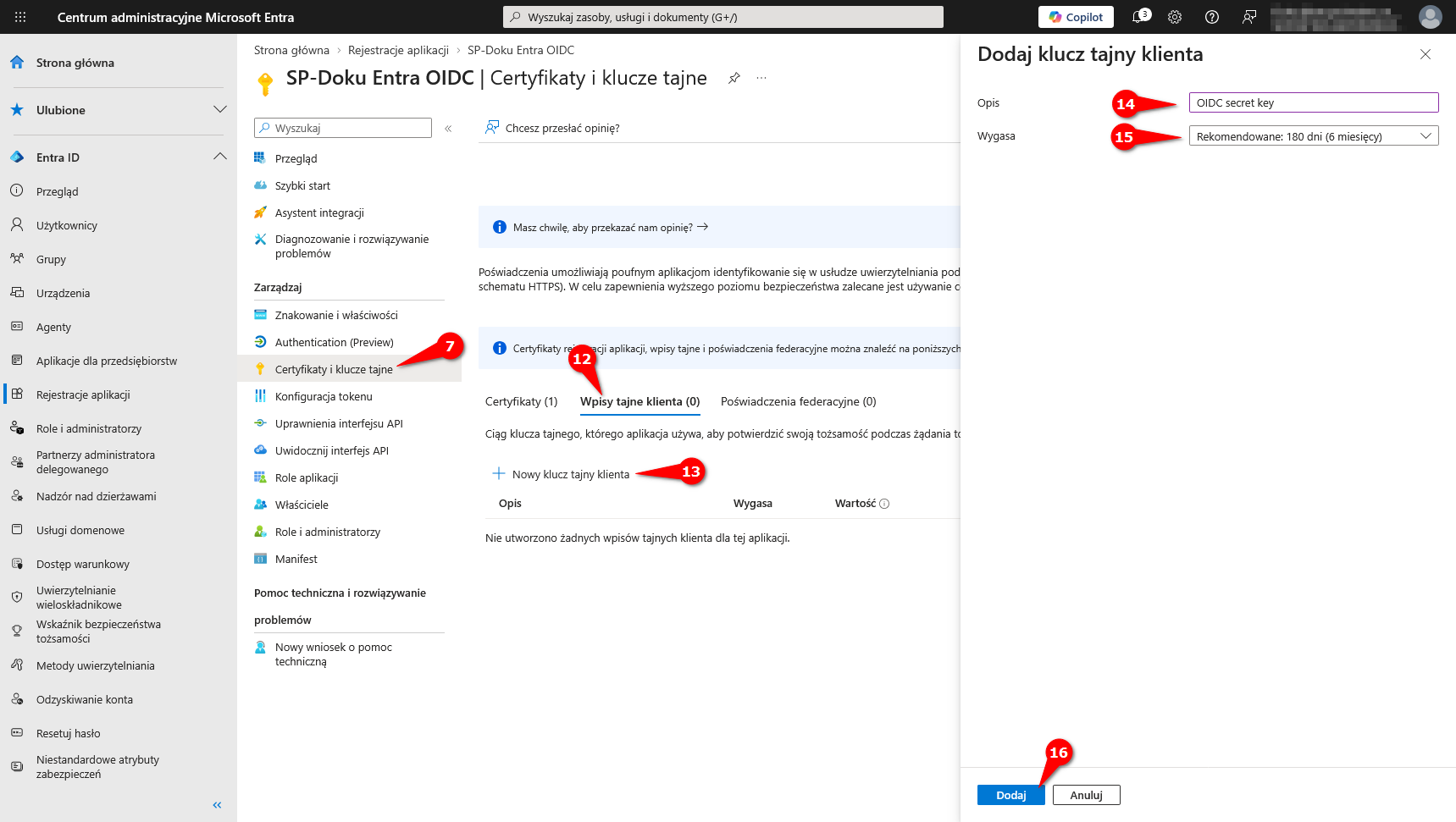Open the settings gear icon
Image resolution: width=1456 pixels, height=822 pixels.
click(x=1175, y=17)
